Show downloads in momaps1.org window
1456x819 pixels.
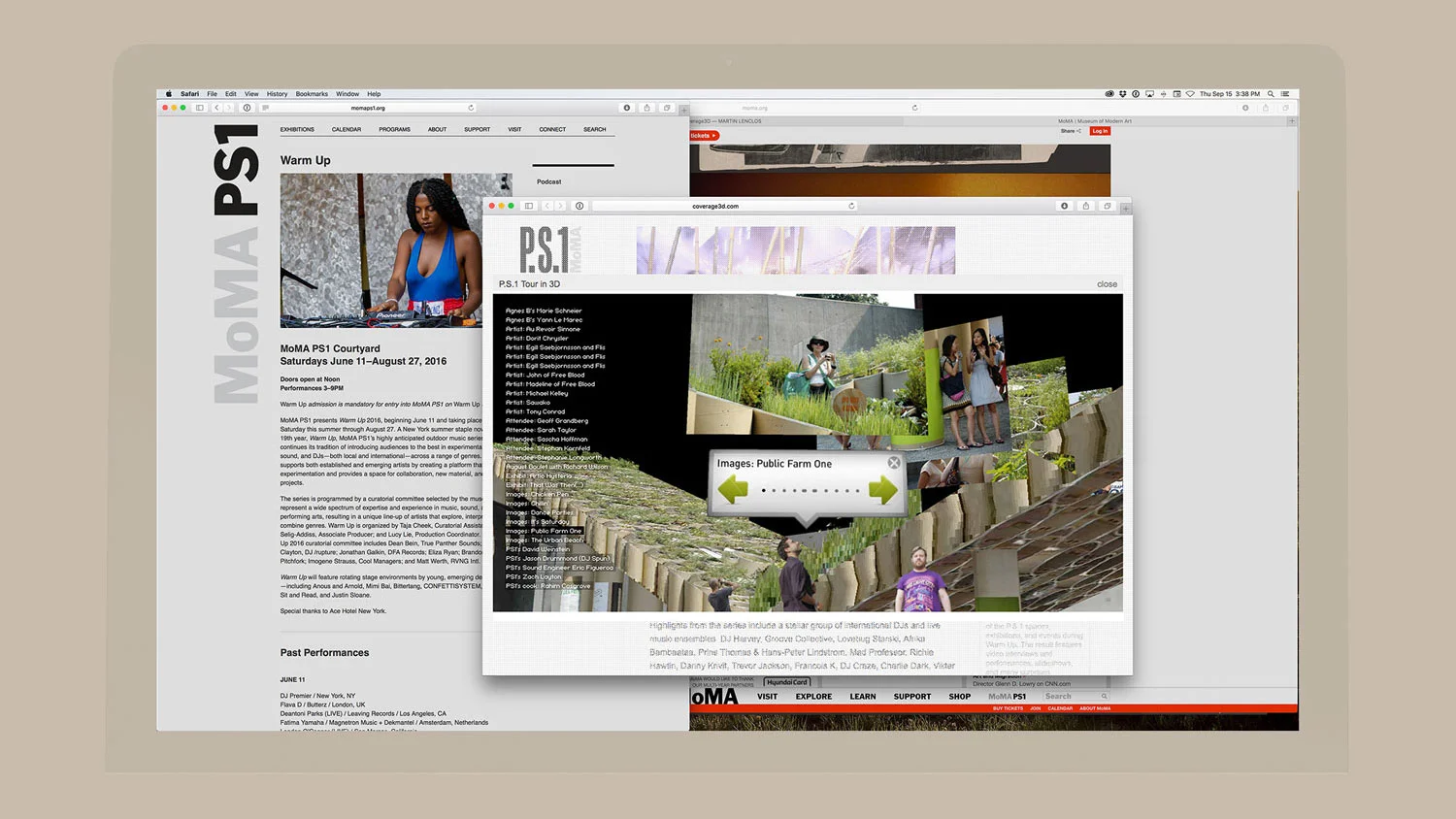pos(627,108)
